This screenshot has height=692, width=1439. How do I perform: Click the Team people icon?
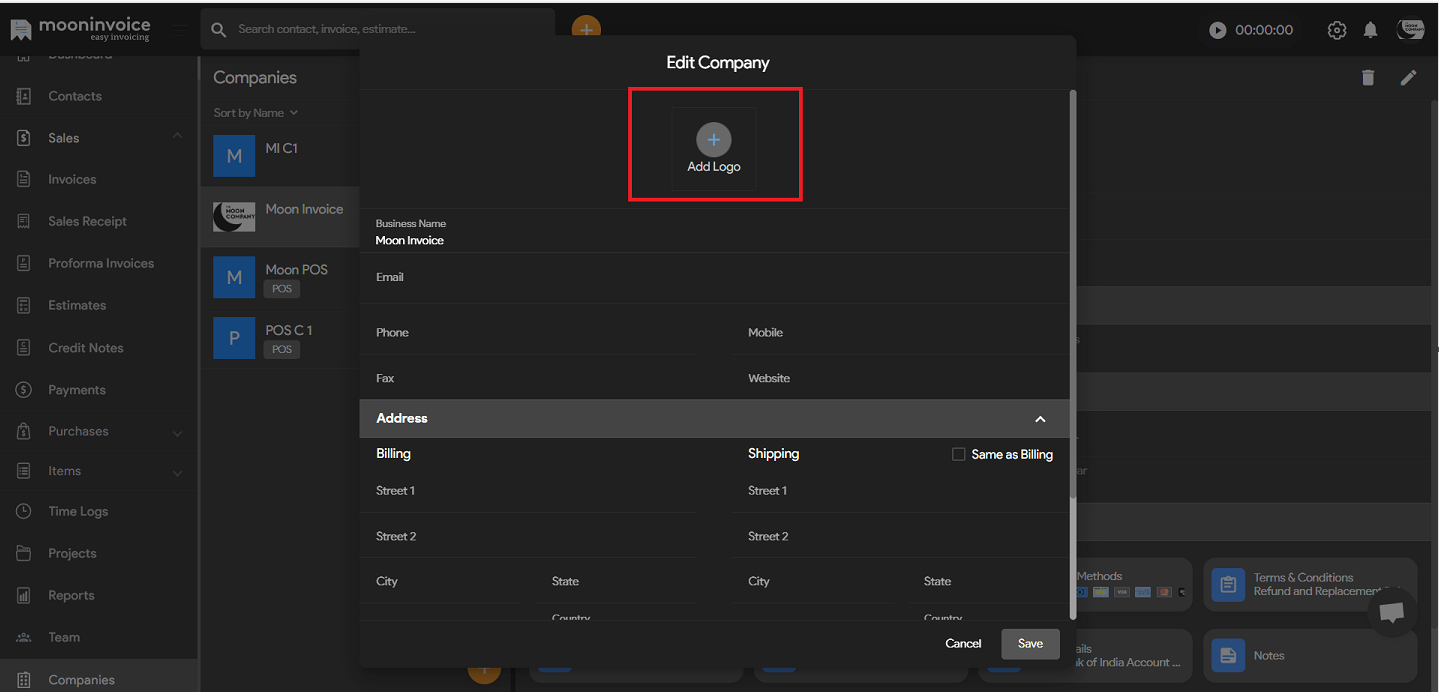pyautogui.click(x=24, y=637)
